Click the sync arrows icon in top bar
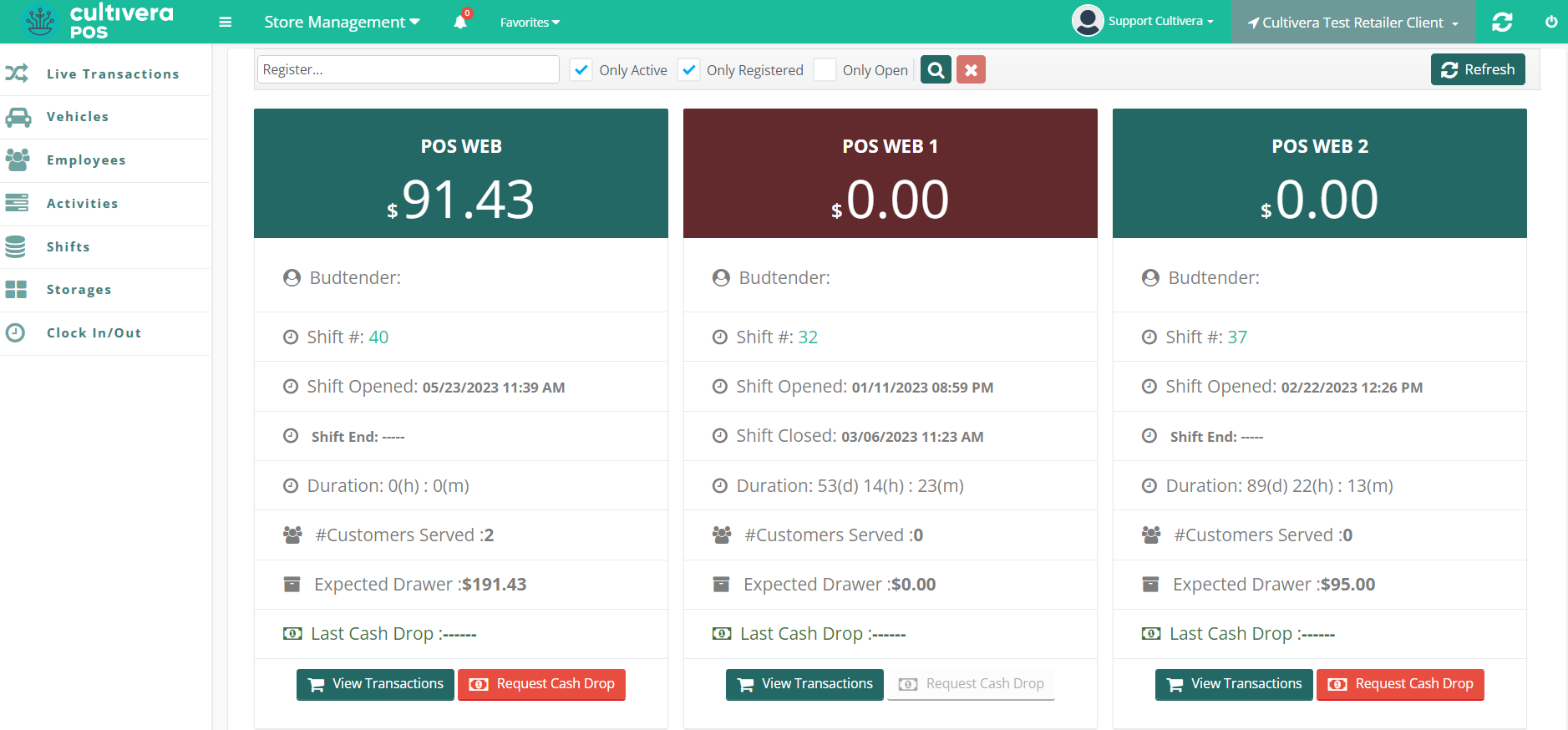This screenshot has width=1568, height=730. point(1502,23)
